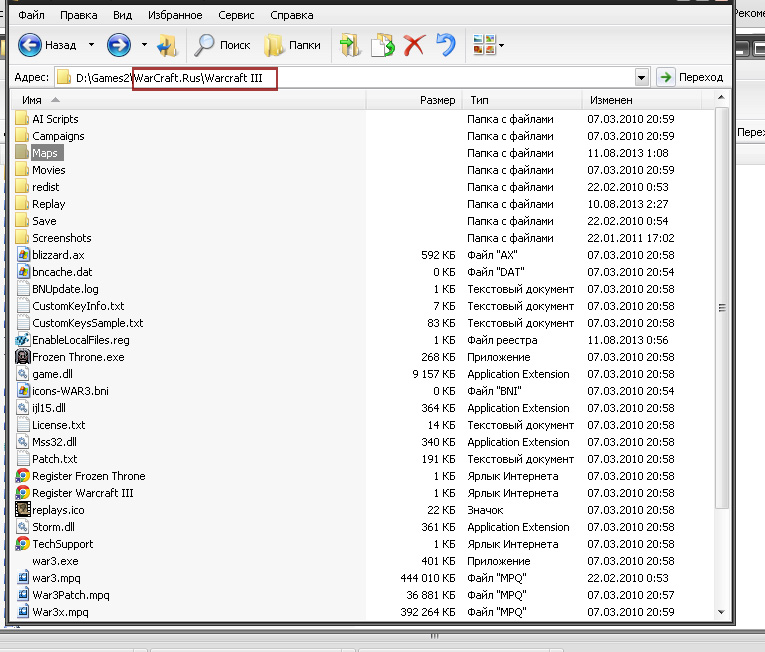Screen dimensions: 765x652
Task: Select the War3Patch.mpq file name
Action: coord(71,595)
